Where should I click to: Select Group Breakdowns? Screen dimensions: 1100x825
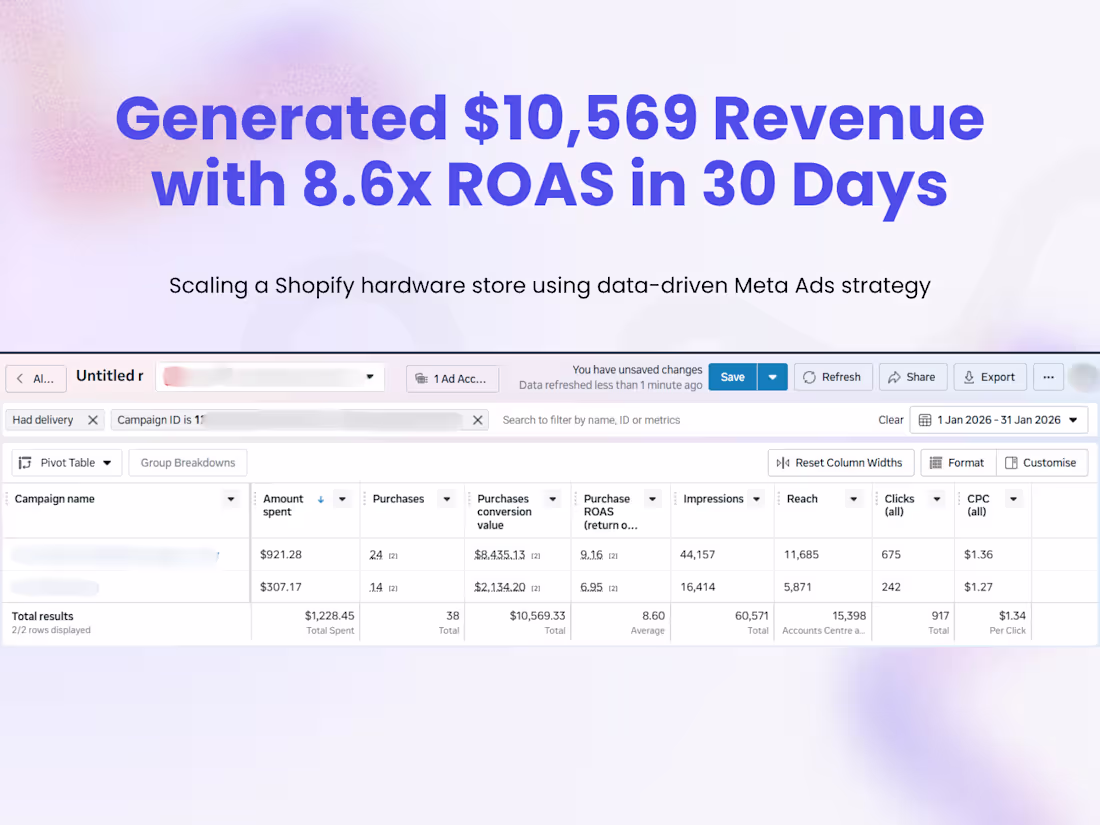[187, 462]
